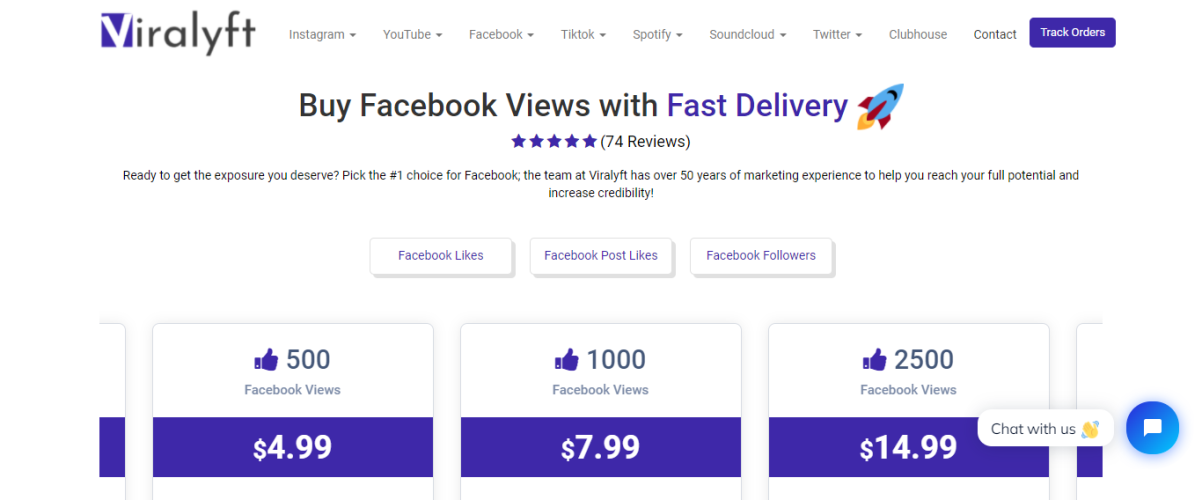Select the Facebook Likes button
The width and height of the screenshot is (1202, 500).
(441, 255)
